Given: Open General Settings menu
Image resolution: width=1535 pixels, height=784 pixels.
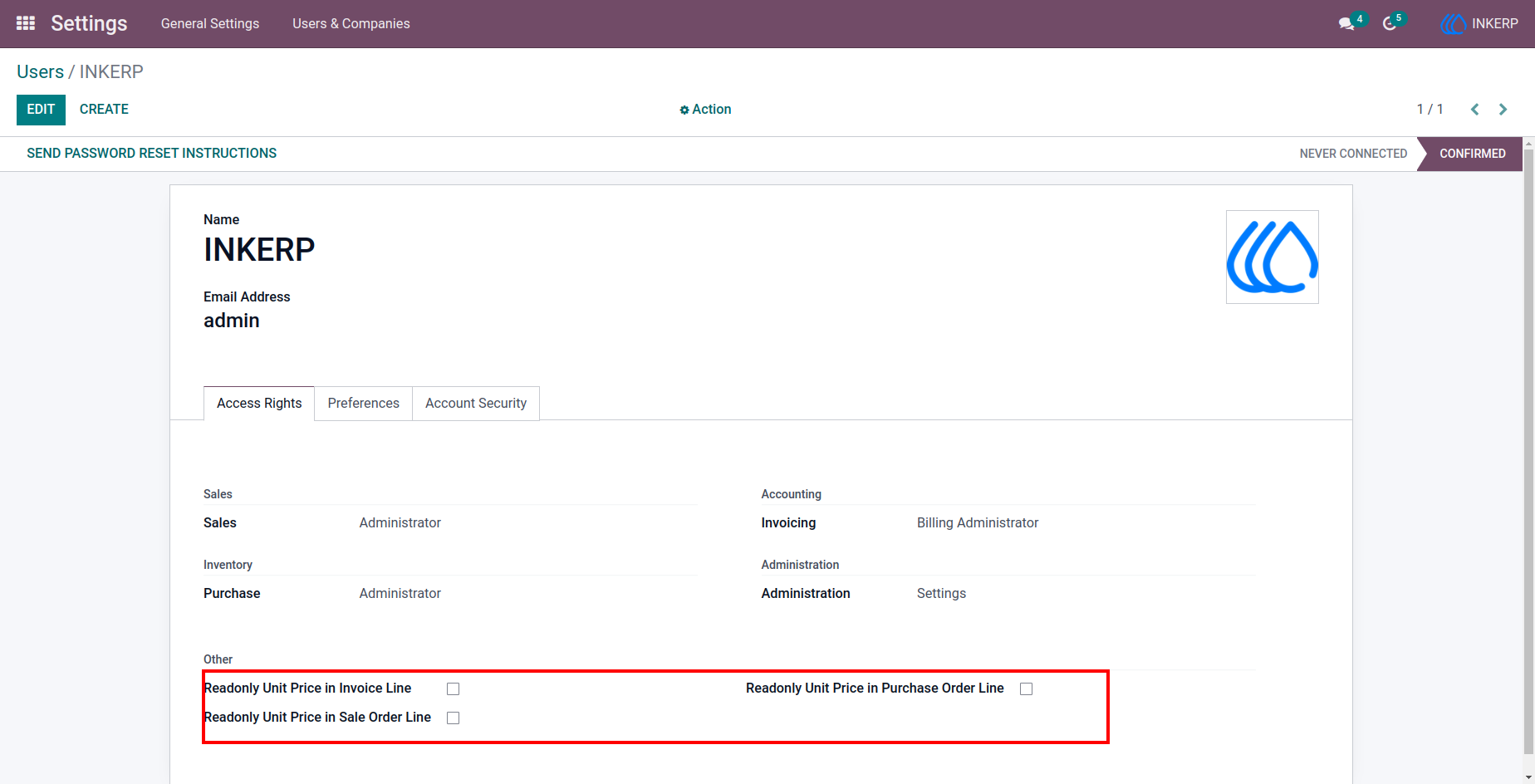Looking at the screenshot, I should 210,24.
